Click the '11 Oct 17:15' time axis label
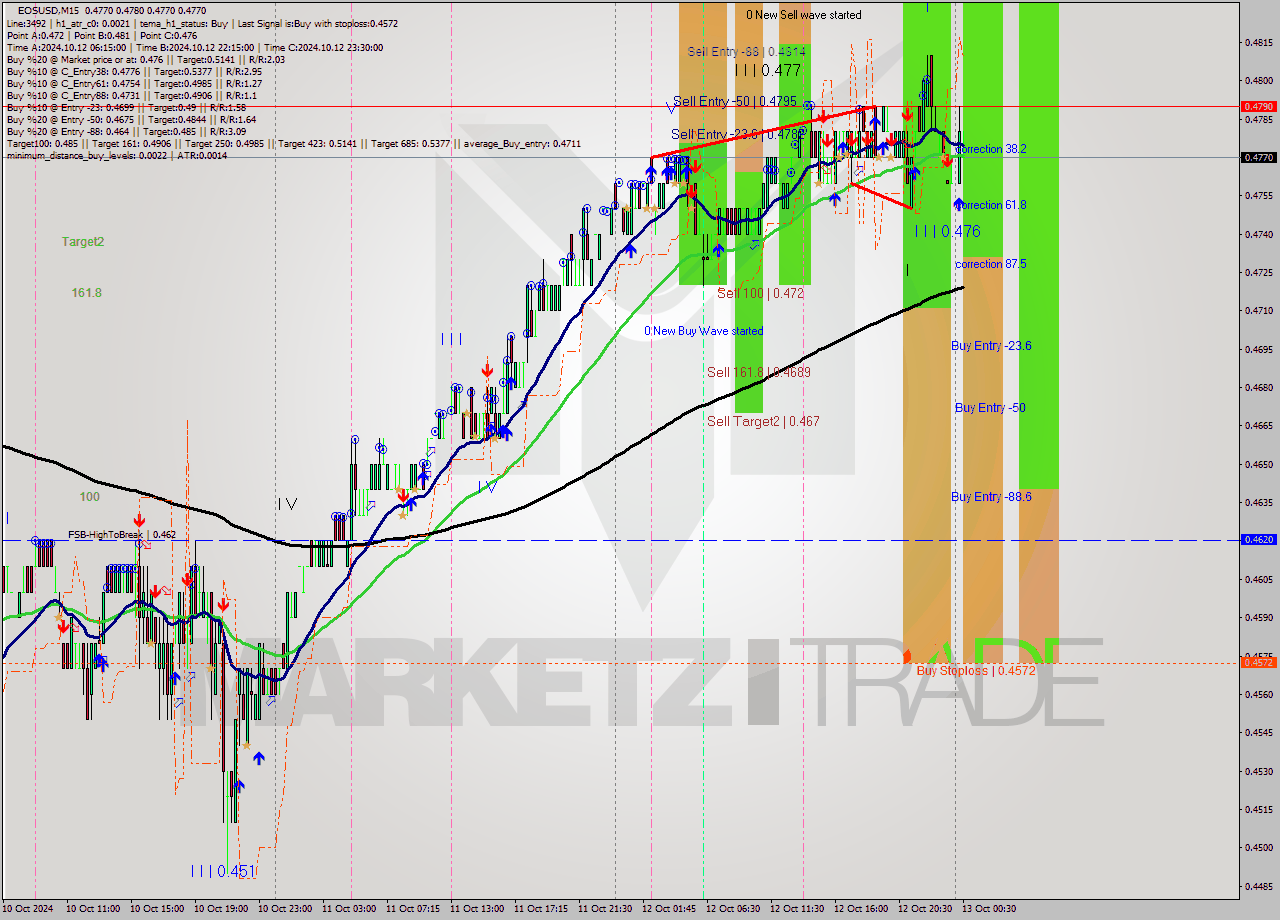The image size is (1280, 920). (x=541, y=909)
